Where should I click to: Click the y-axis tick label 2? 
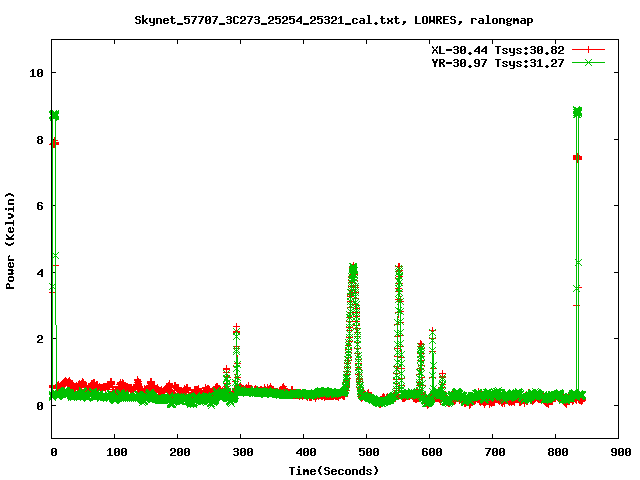40,339
